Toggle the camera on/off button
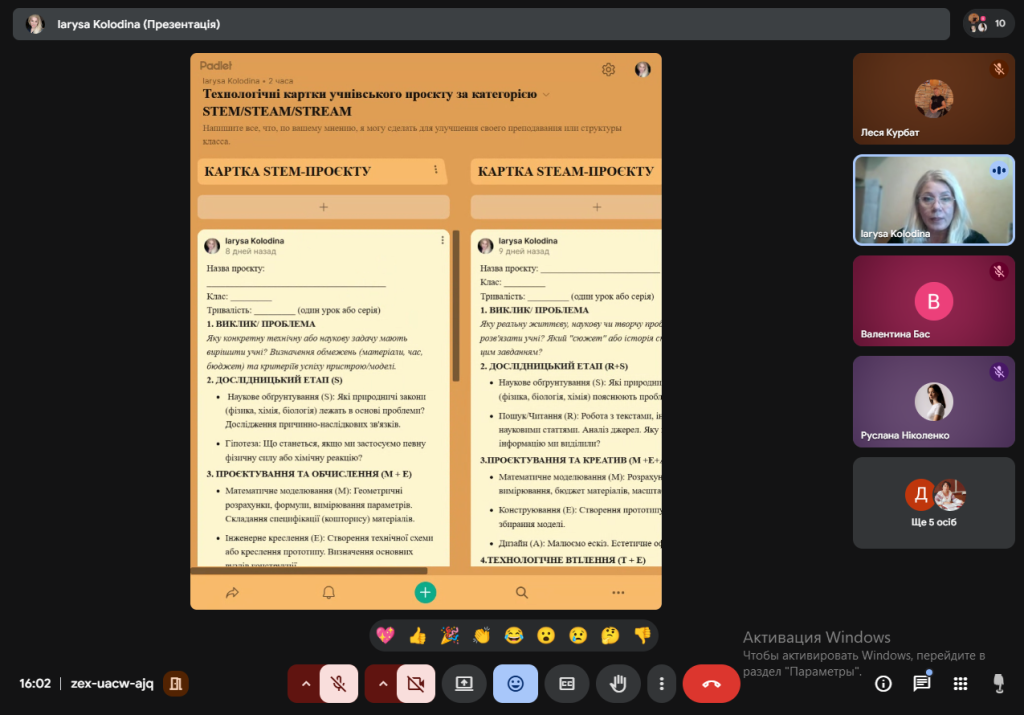 416,684
